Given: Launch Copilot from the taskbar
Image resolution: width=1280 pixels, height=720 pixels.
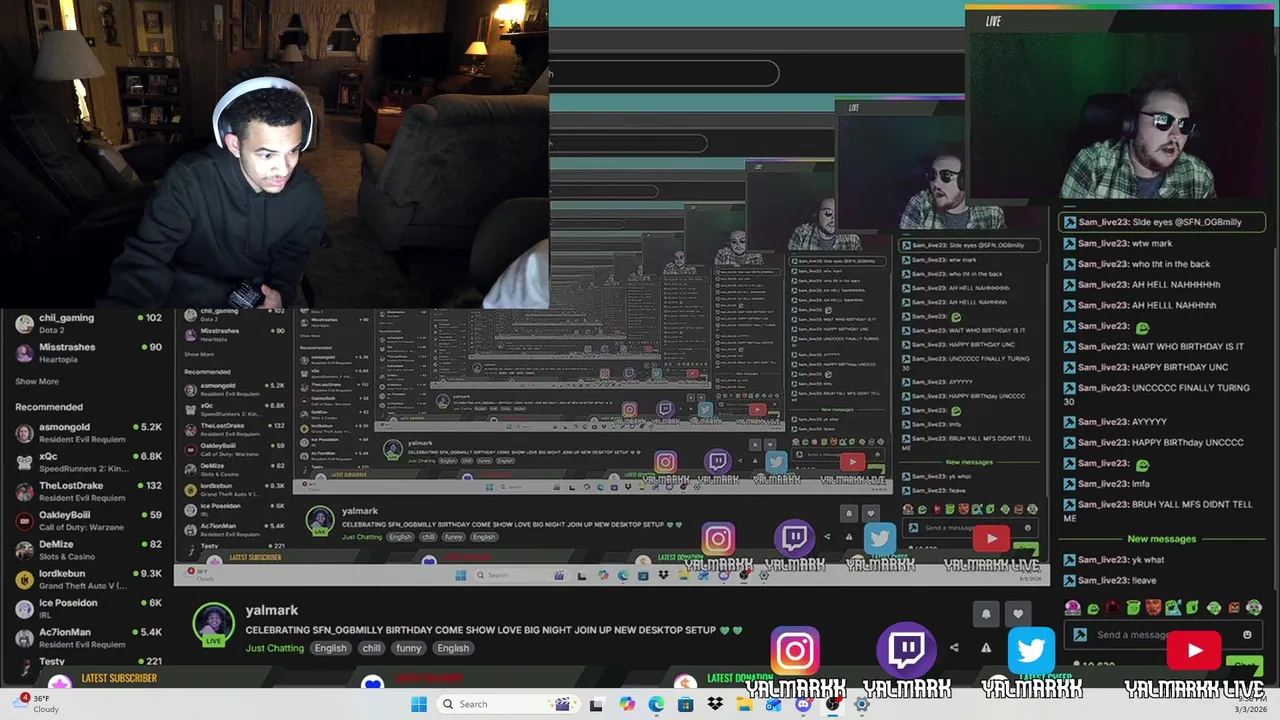Looking at the screenshot, I should coord(626,704).
